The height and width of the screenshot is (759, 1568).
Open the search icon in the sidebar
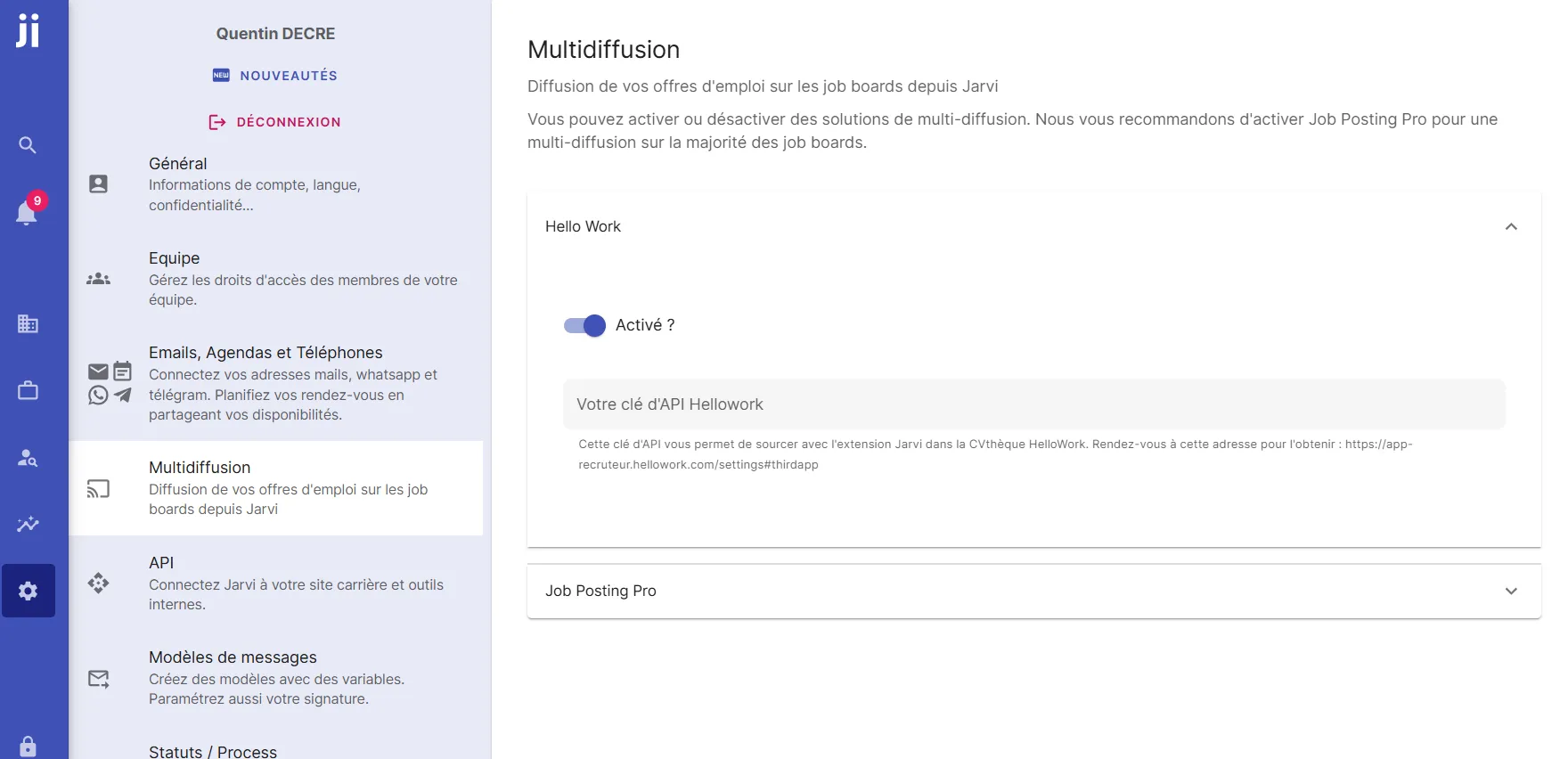(28, 145)
